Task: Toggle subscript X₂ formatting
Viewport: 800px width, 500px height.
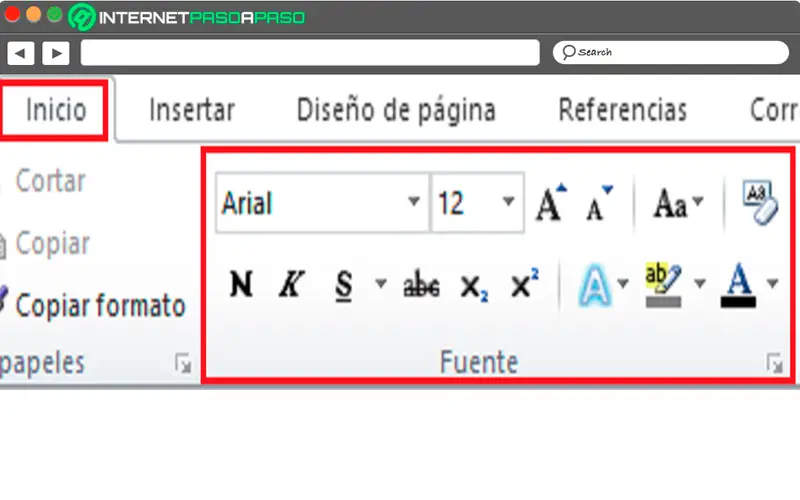Action: point(474,287)
